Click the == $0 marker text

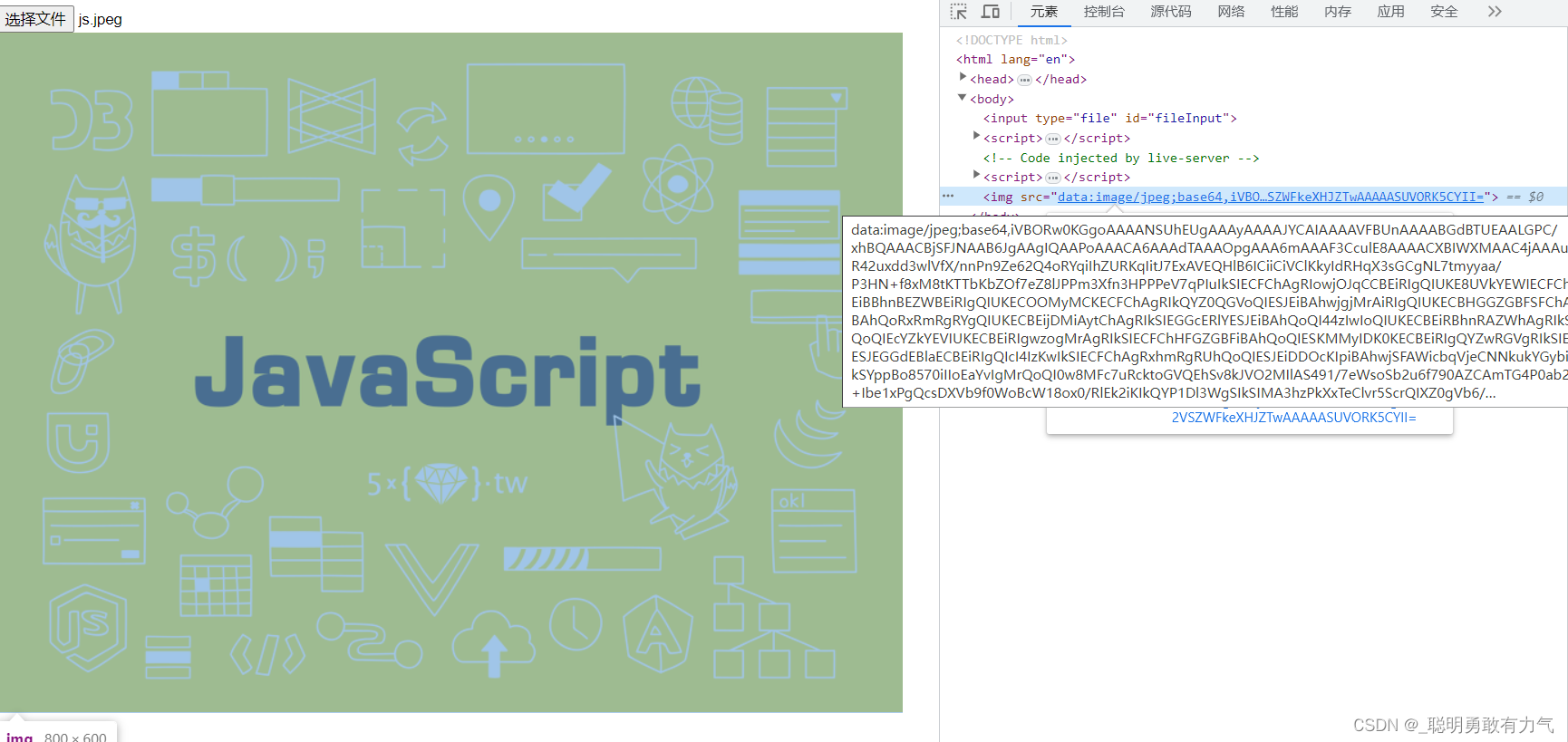point(1524,197)
